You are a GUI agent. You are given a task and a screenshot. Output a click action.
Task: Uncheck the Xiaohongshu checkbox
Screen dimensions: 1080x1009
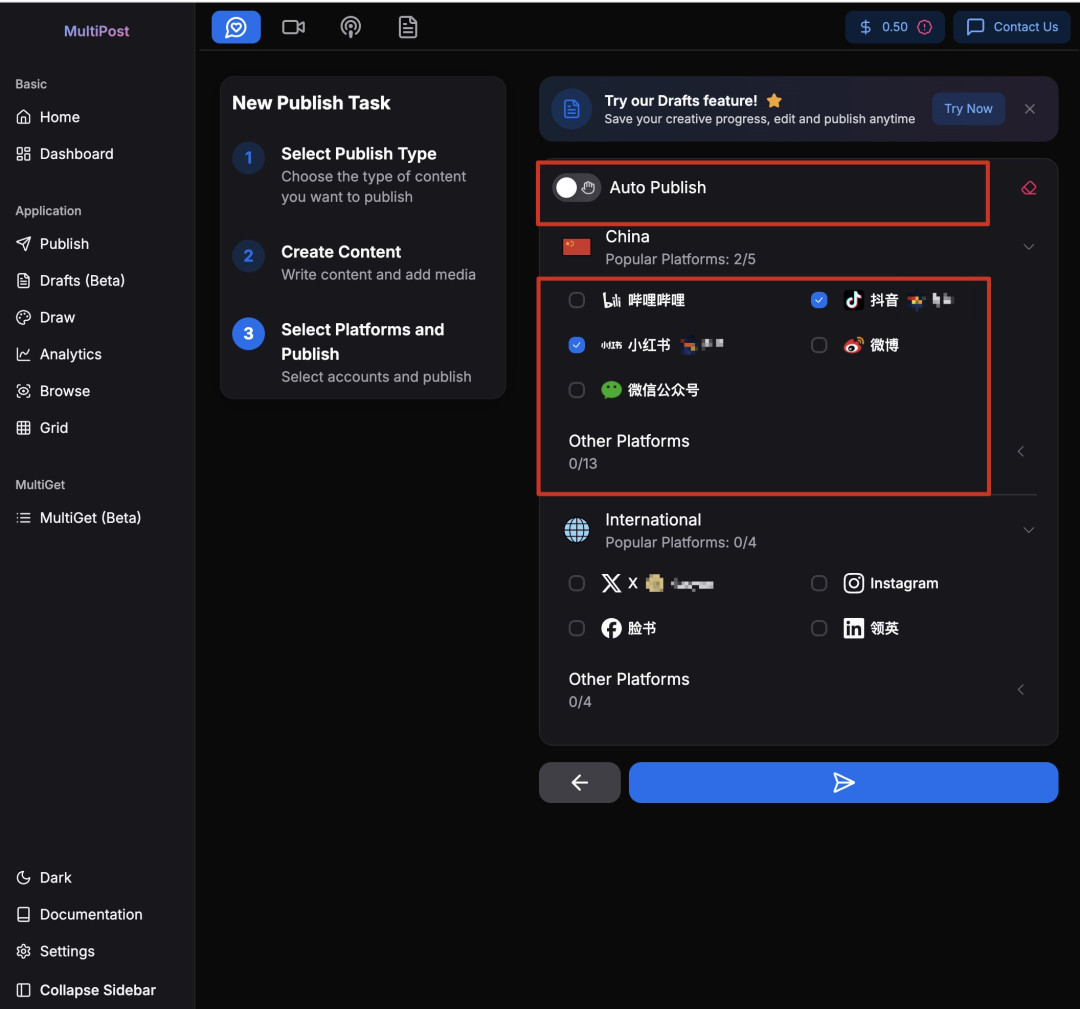tap(577, 345)
